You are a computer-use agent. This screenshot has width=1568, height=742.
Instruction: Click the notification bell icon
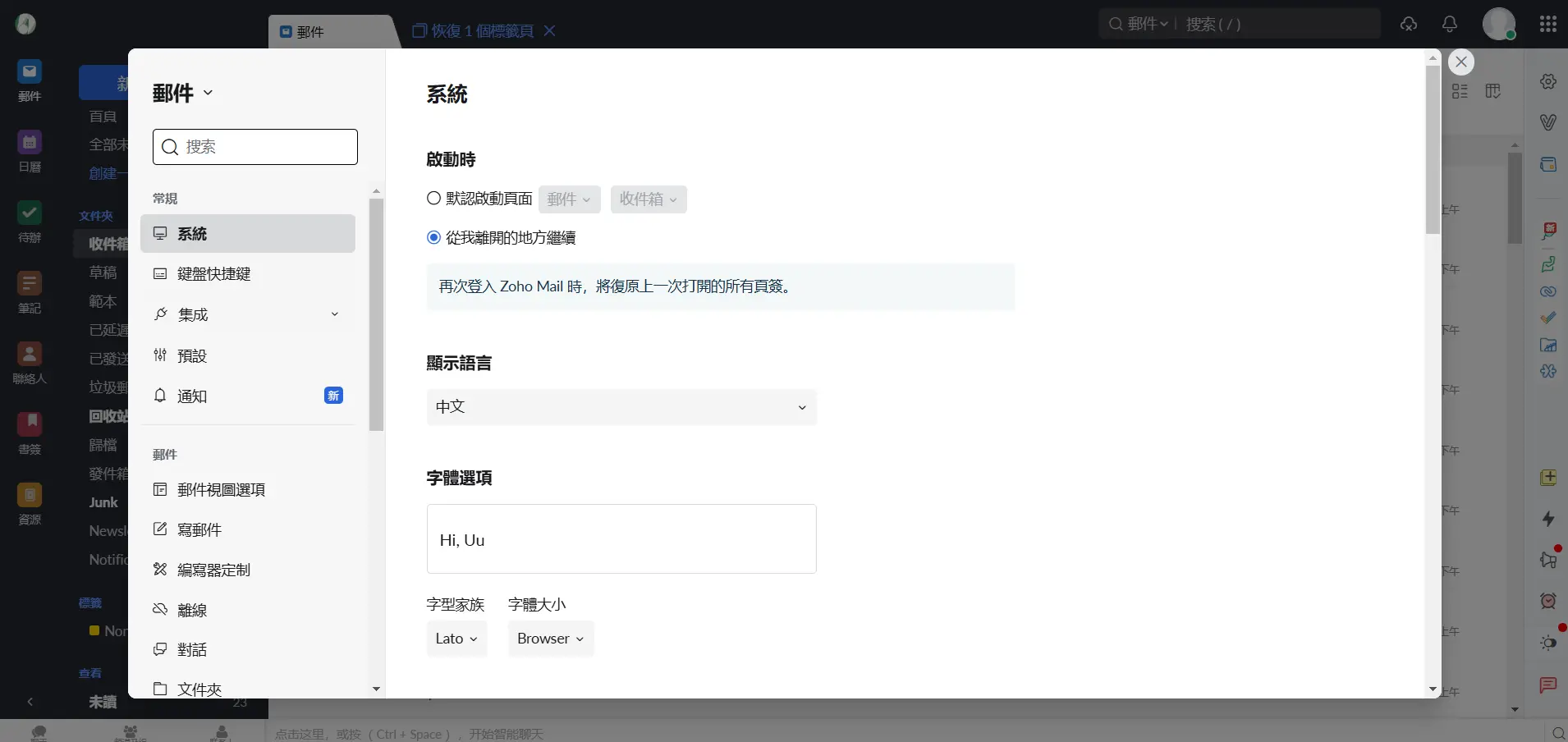point(1450,24)
